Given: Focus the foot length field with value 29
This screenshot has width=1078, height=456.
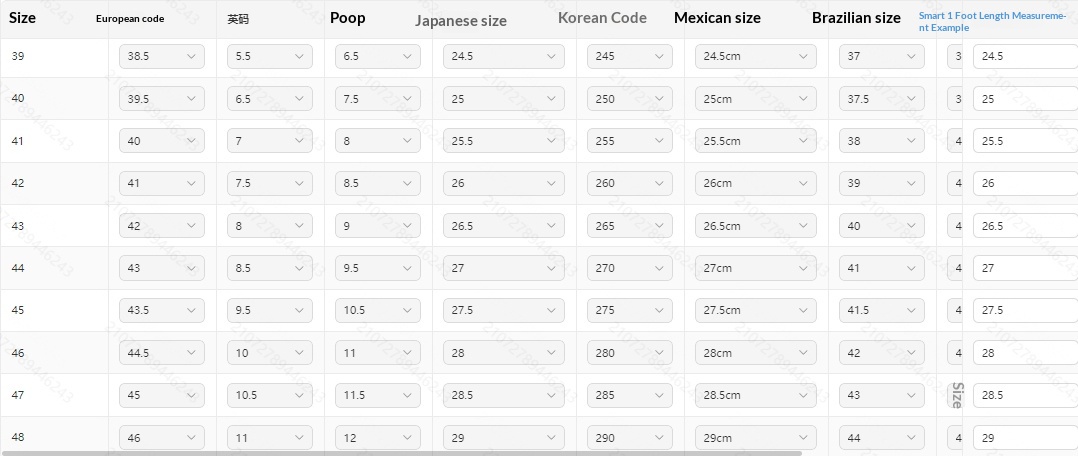Looking at the screenshot, I should [1024, 437].
